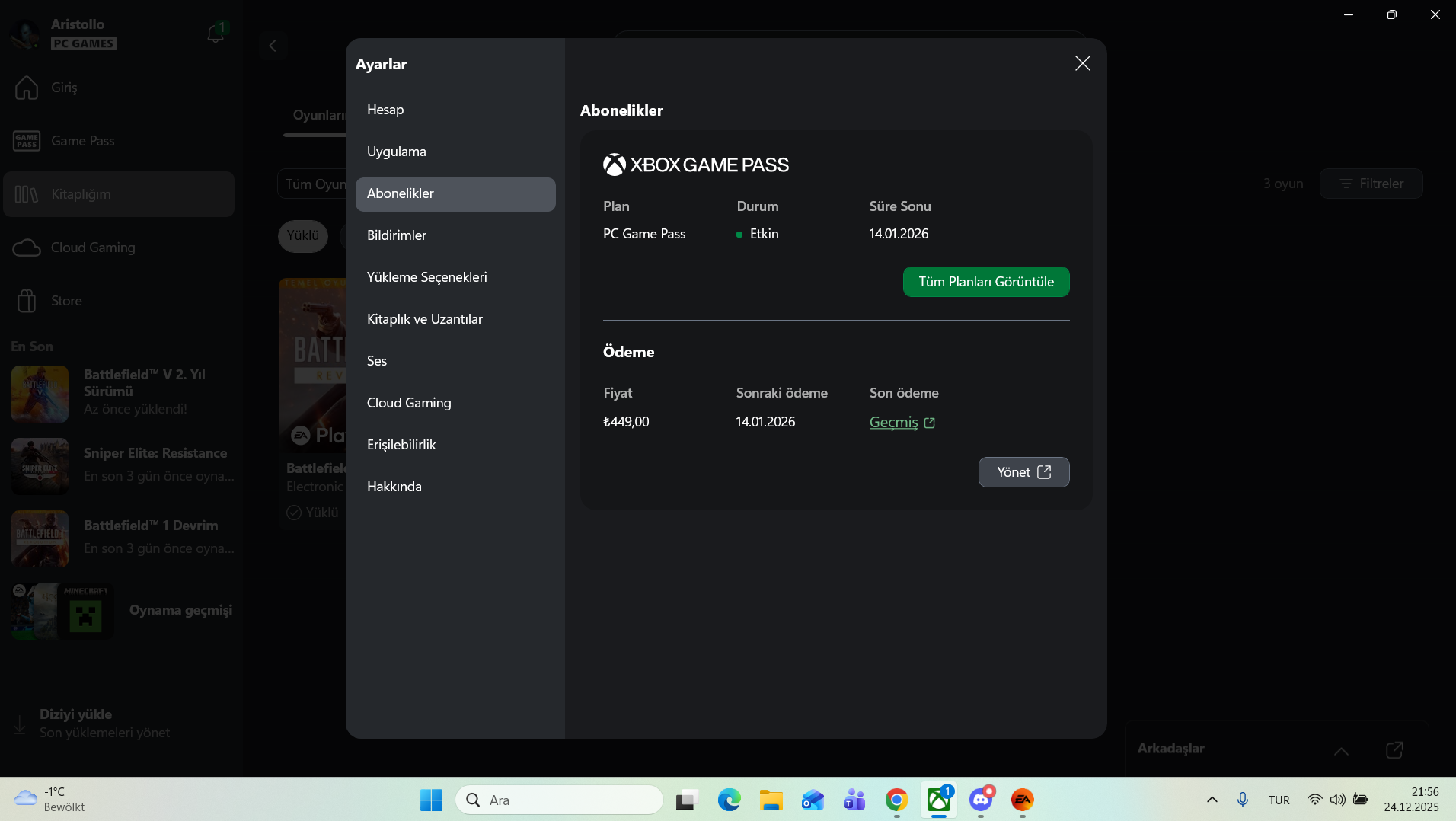This screenshot has height=821, width=1456.
Task: Open Bildirimler settings section
Action: click(455, 235)
